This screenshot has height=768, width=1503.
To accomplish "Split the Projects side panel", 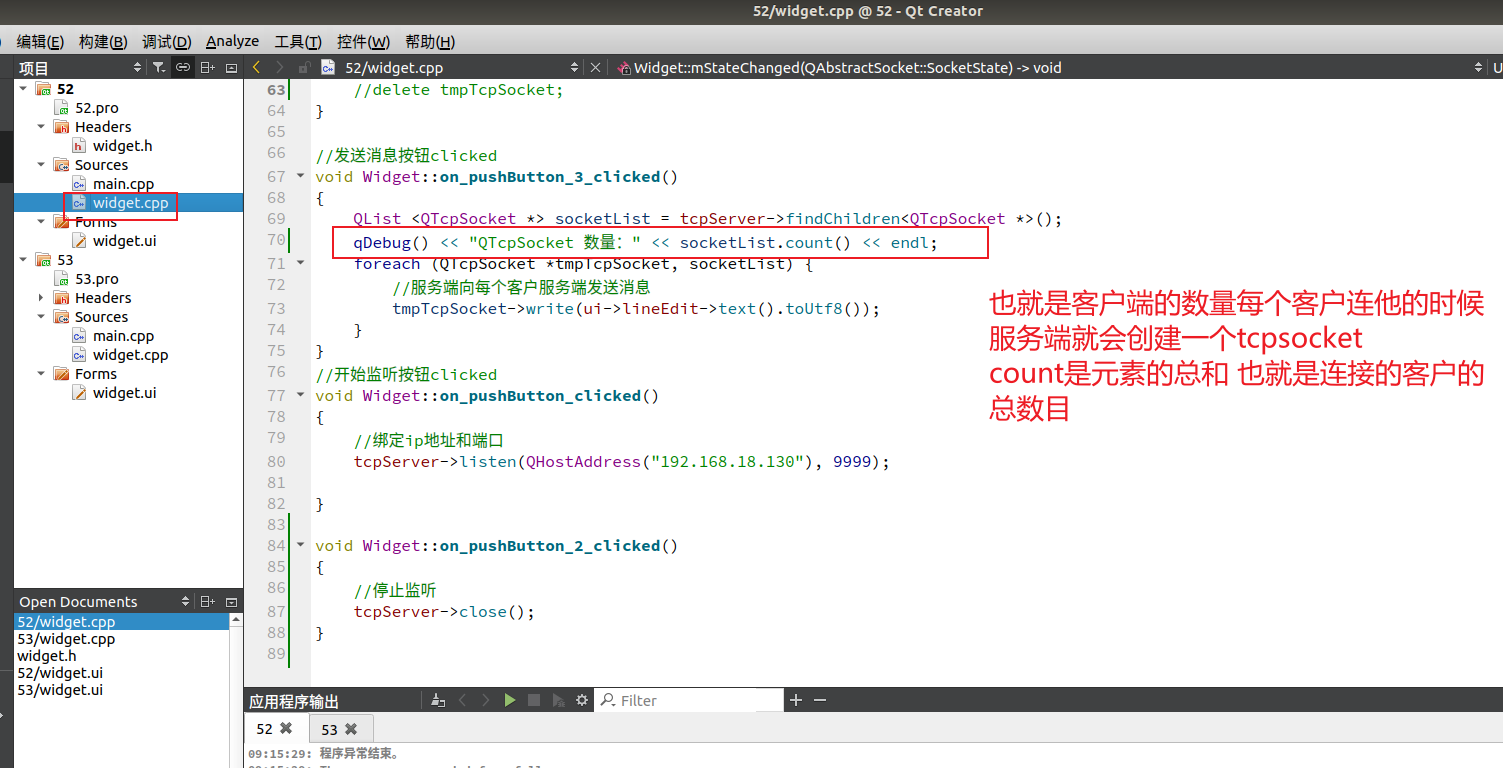I will point(207,68).
